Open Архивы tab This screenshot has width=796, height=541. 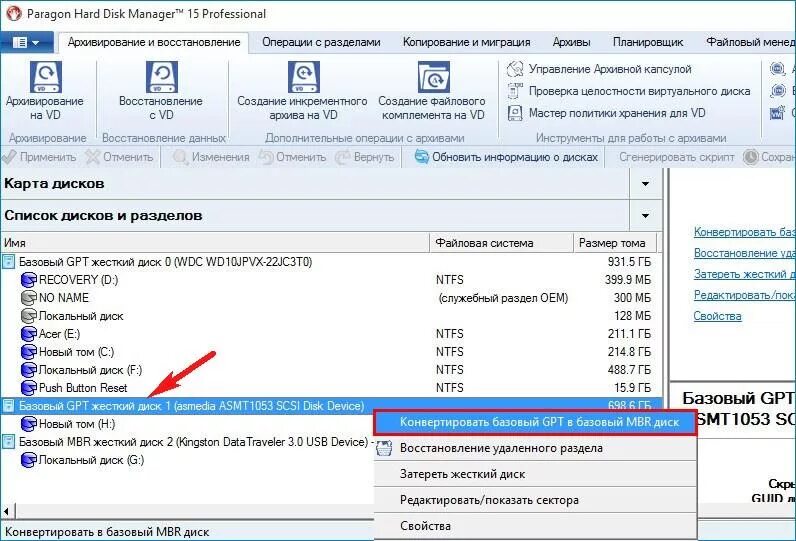(571, 42)
